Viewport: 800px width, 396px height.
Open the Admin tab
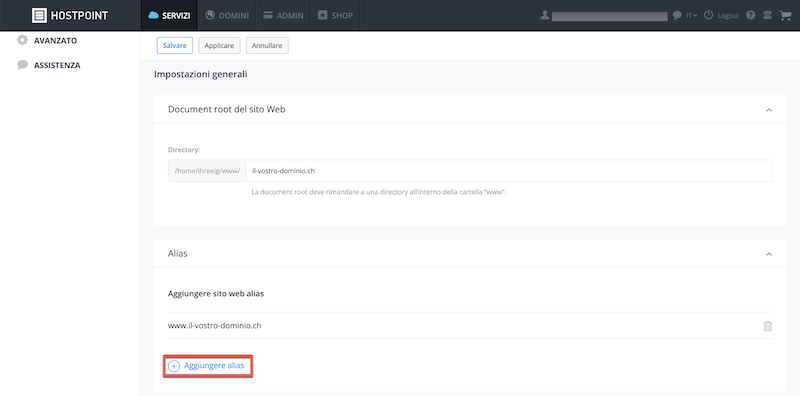(x=283, y=15)
